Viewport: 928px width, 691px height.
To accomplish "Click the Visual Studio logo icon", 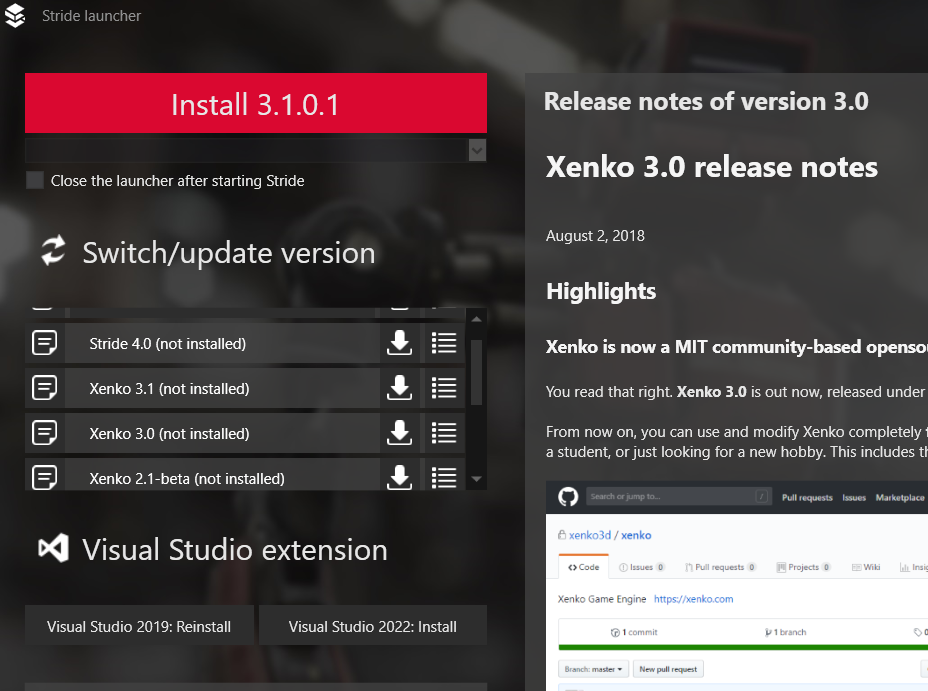I will coord(53,548).
